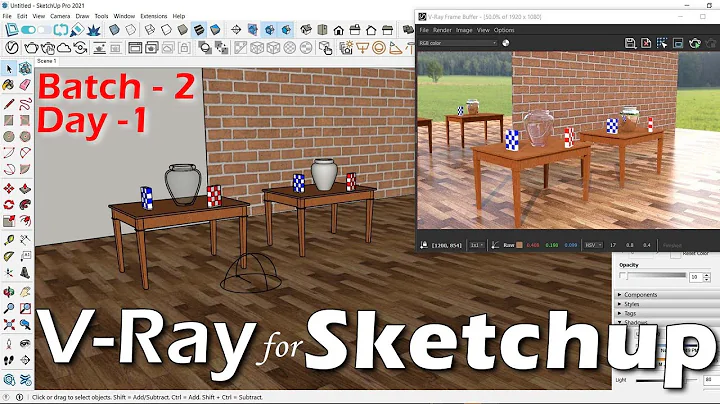Choose the Axes tool
This screenshot has width=720, height=404.
9,273
